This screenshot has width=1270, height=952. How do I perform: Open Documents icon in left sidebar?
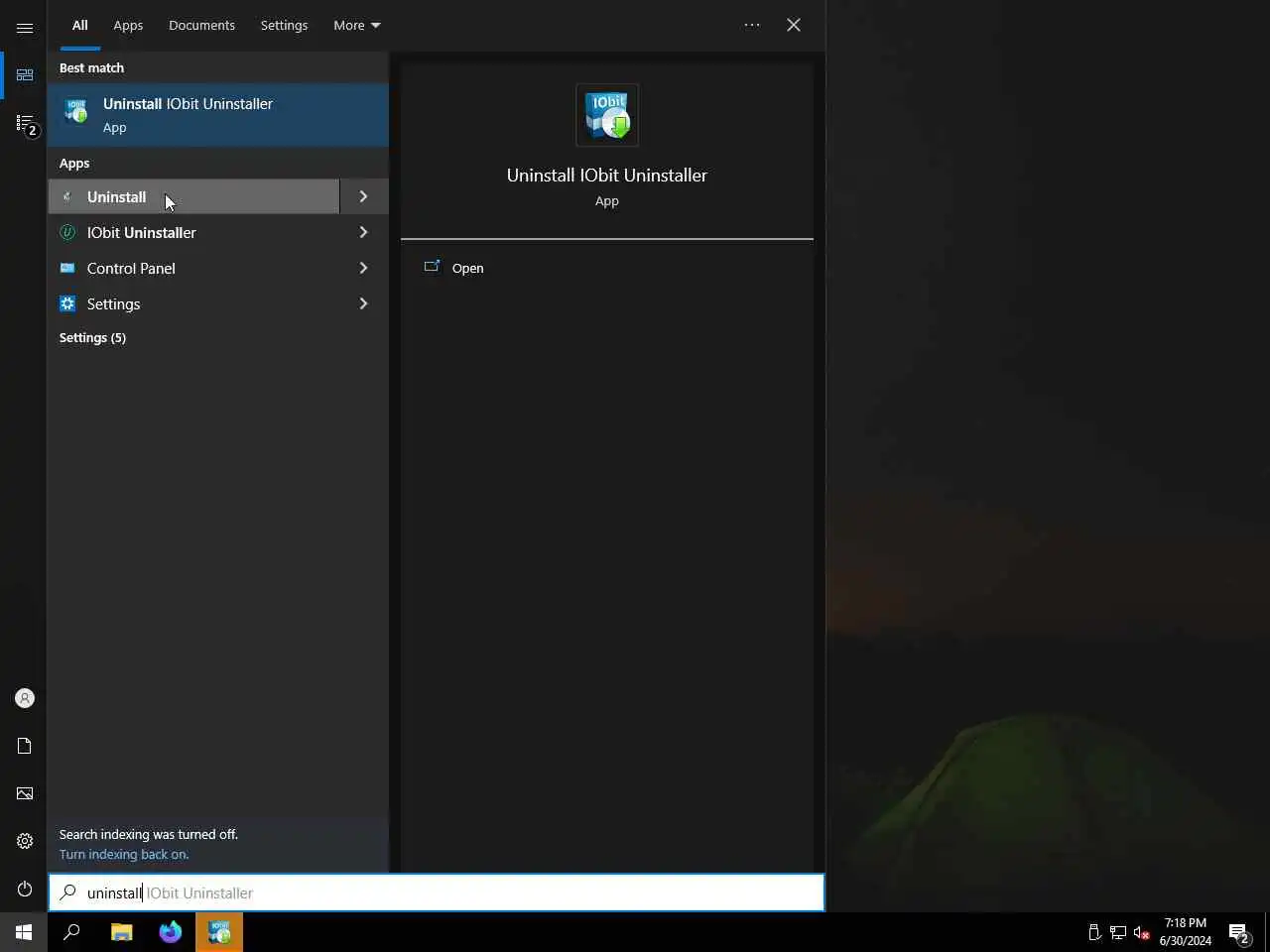click(x=25, y=746)
